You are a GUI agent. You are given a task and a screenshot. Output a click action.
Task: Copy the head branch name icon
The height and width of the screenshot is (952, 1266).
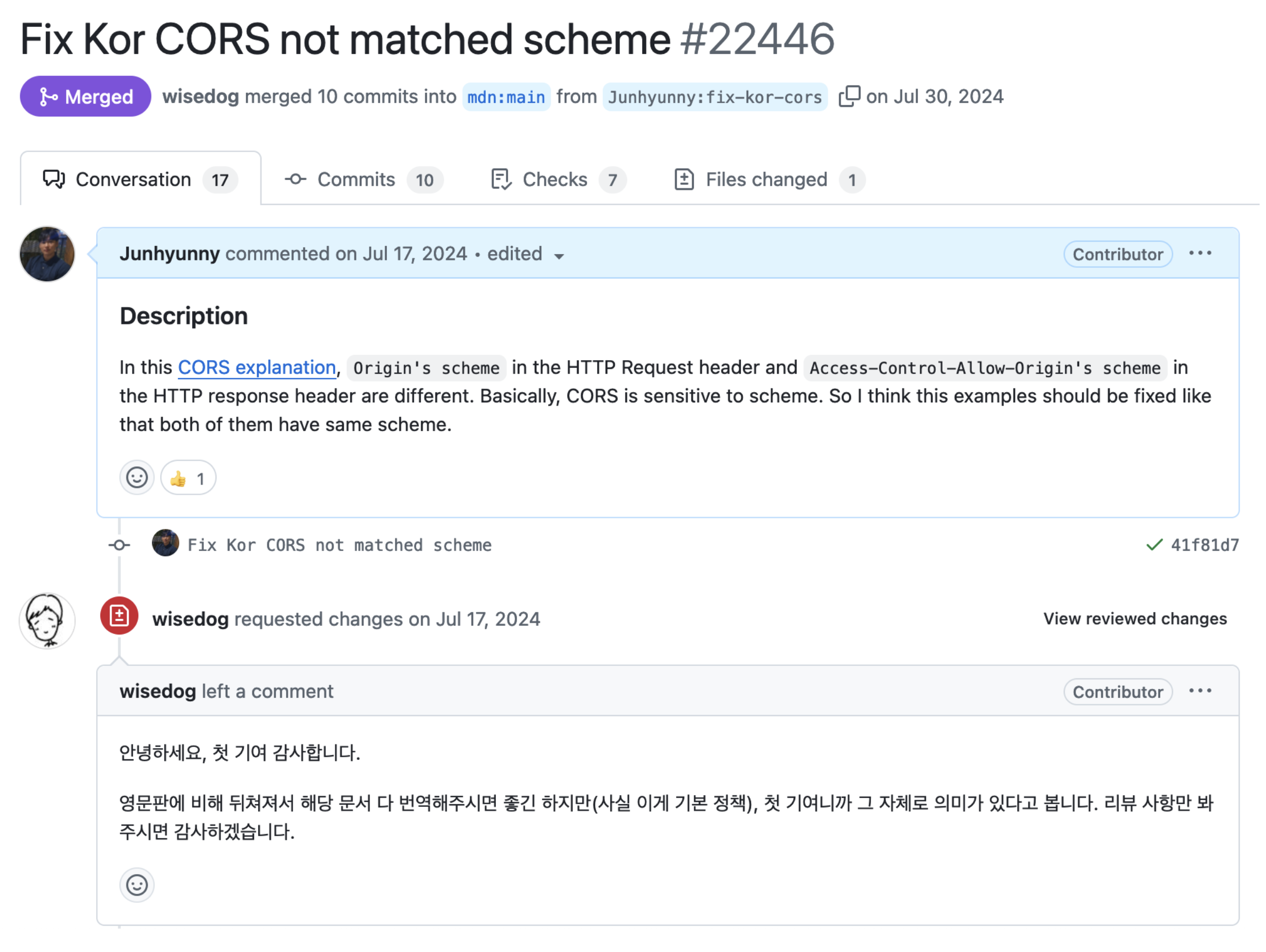pos(849,96)
